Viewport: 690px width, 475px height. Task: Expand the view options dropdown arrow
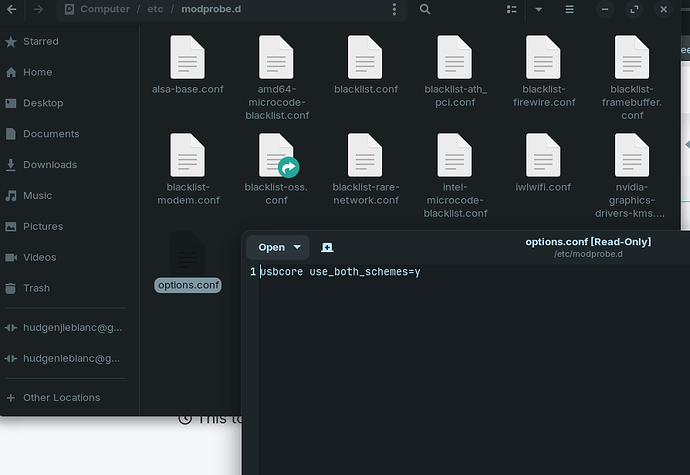(539, 9)
